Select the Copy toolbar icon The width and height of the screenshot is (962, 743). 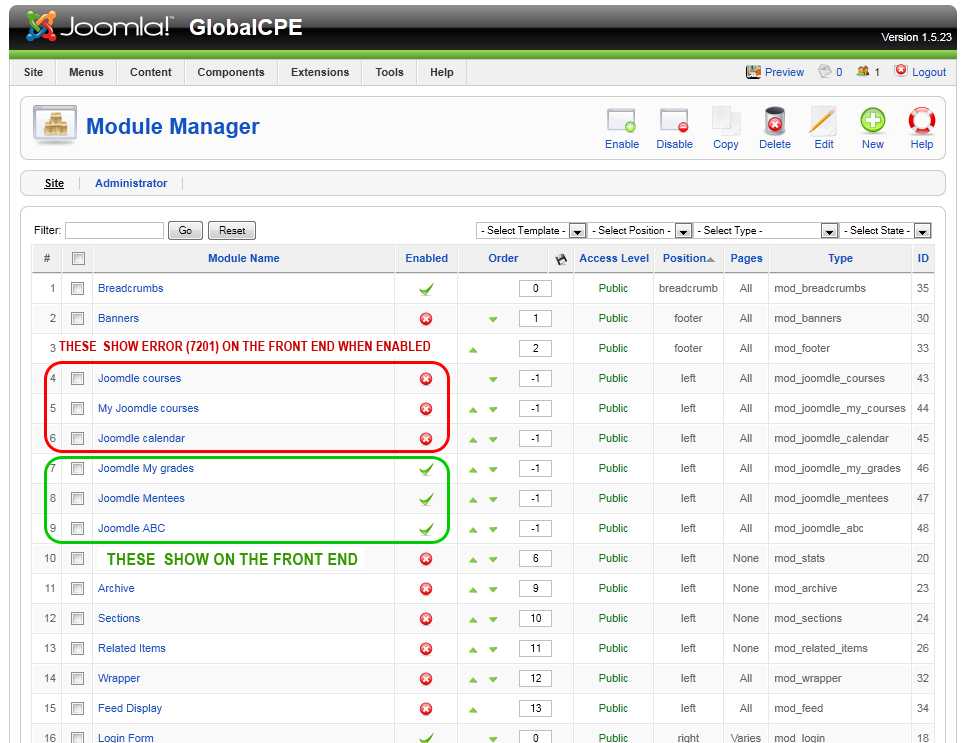coord(725,127)
